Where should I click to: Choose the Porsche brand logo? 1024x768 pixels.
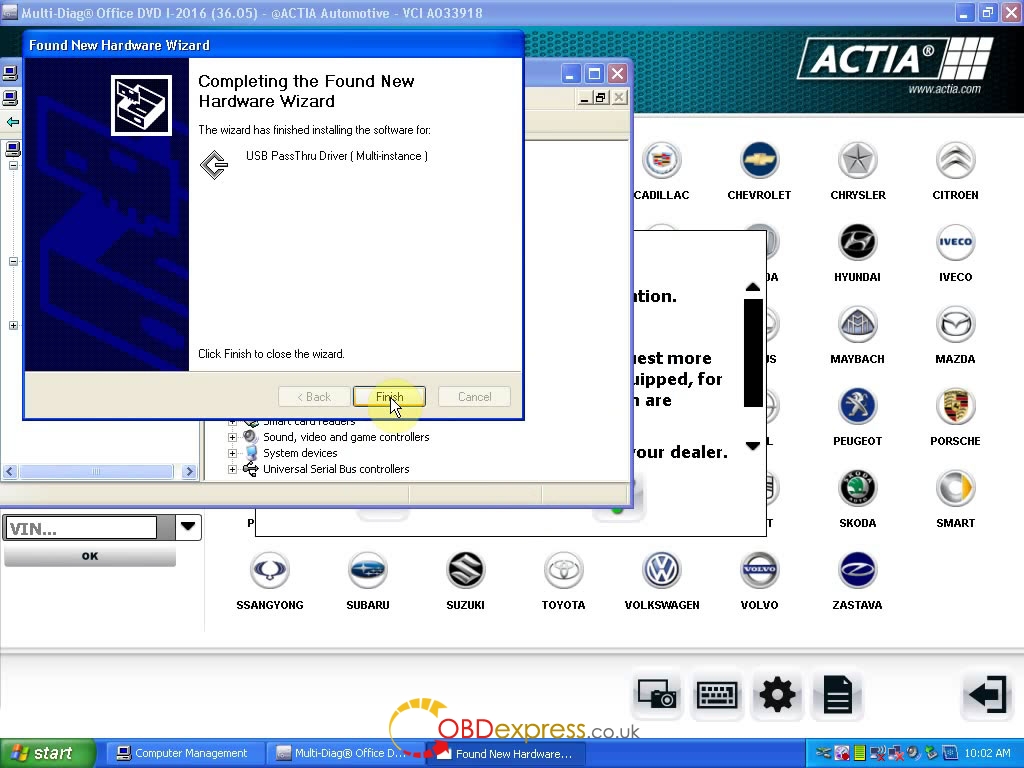tap(955, 407)
